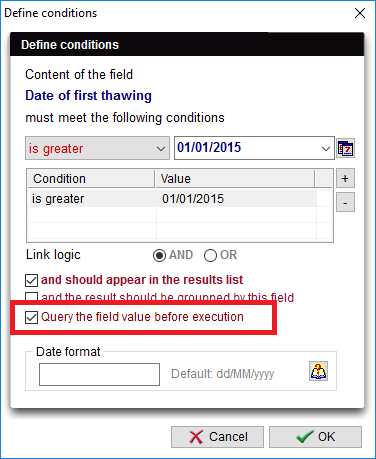376x459 pixels.
Task: Click the Condition column header
Action: tap(91, 179)
